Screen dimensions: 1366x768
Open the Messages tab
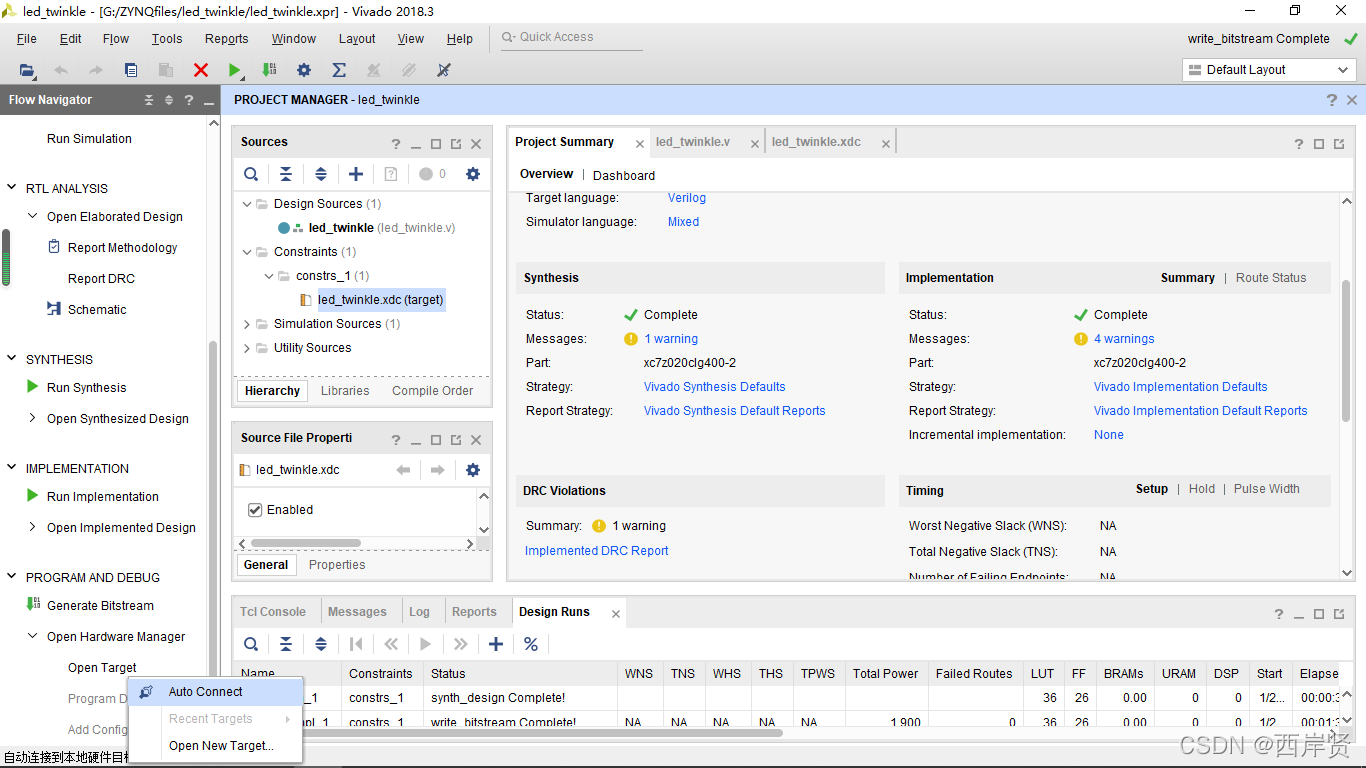[x=357, y=612]
